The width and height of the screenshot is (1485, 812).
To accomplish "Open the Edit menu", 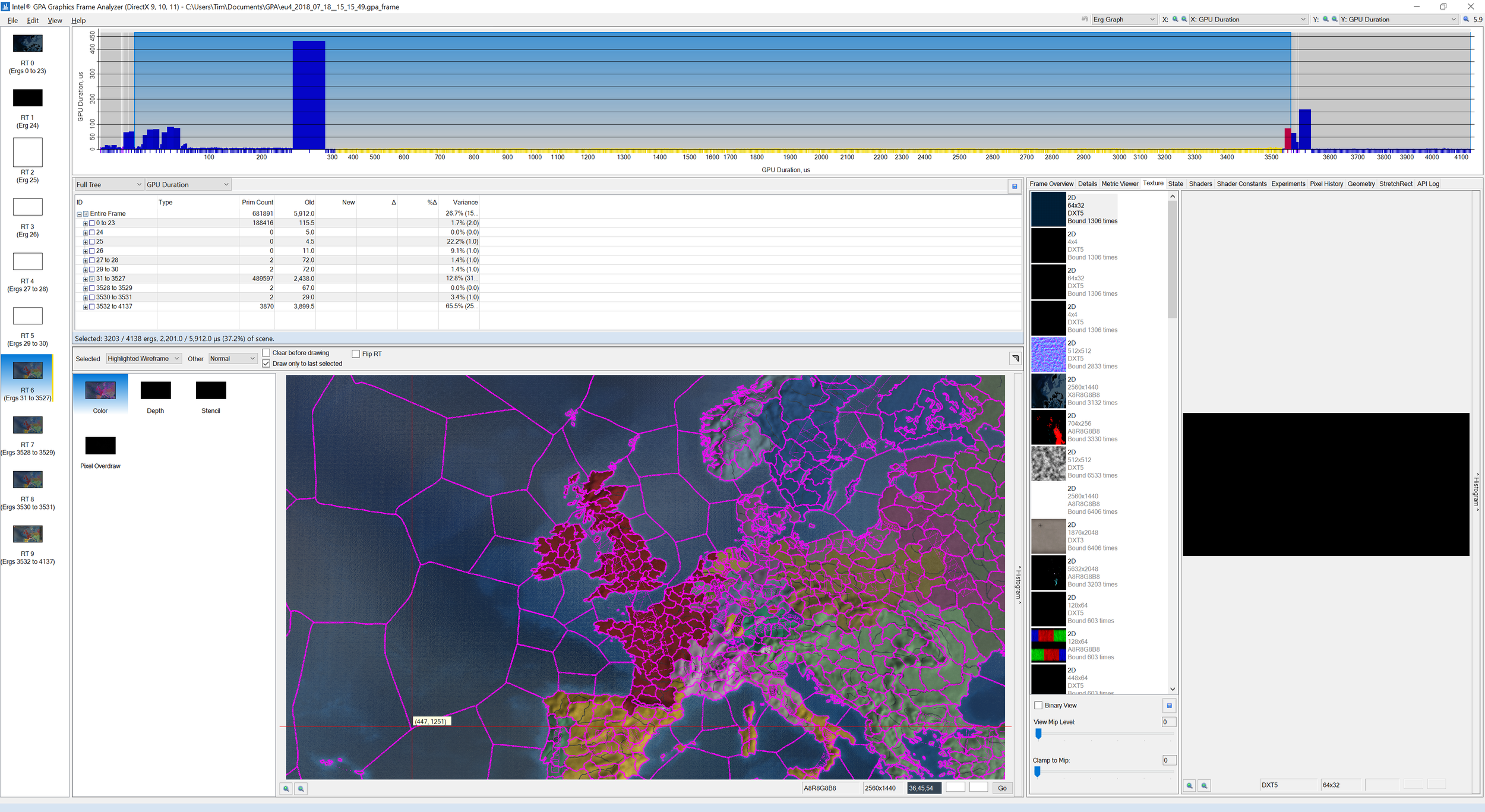I will [33, 20].
